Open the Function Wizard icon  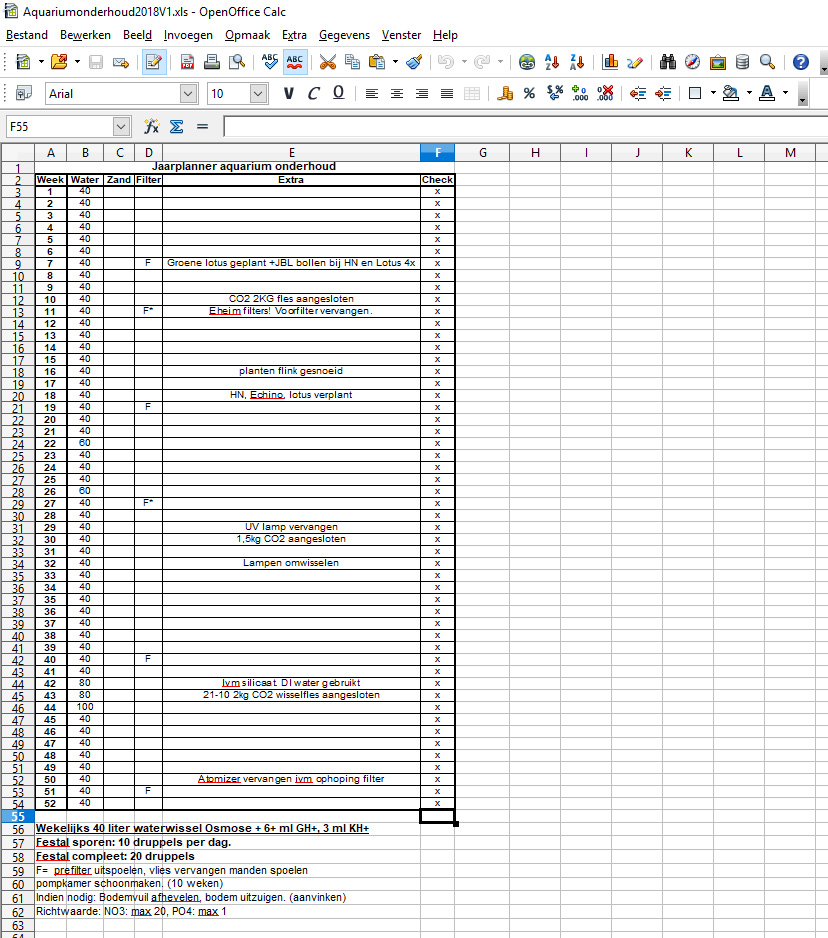click(151, 127)
